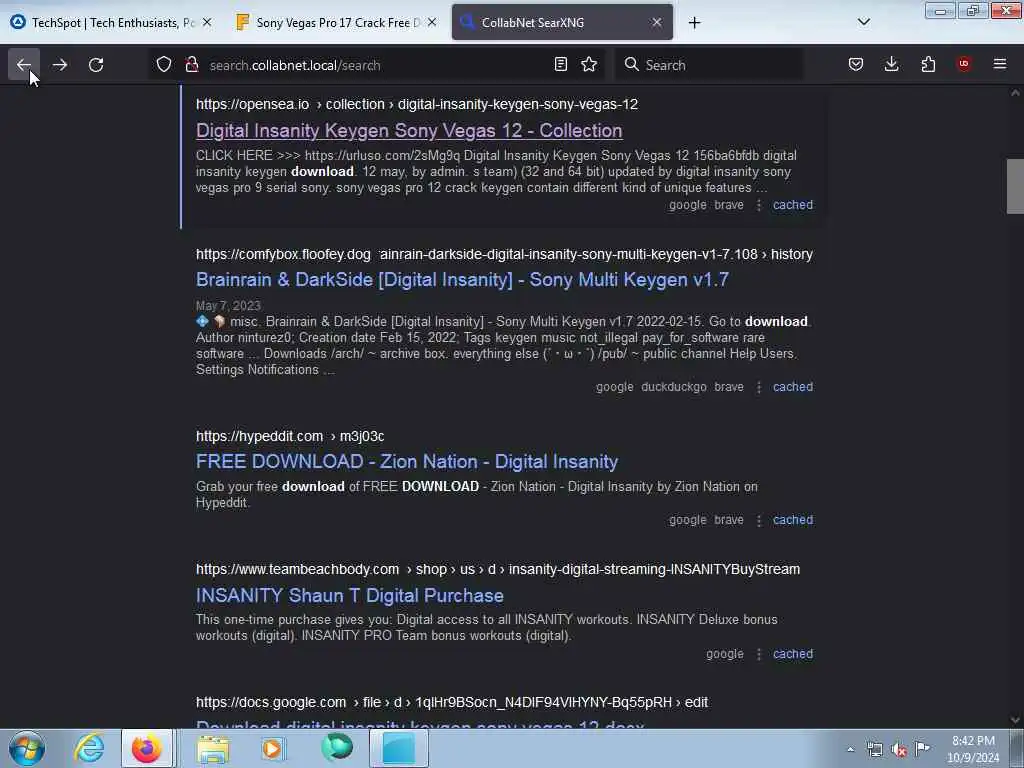This screenshot has width=1024, height=768.
Task: Open the Downloads toolbar icon
Action: click(891, 64)
